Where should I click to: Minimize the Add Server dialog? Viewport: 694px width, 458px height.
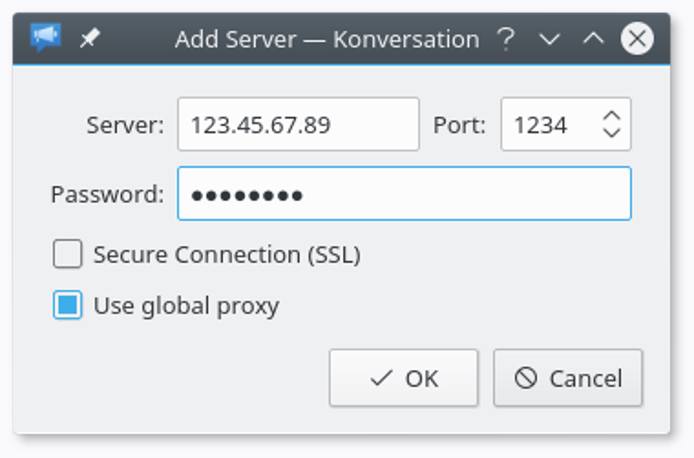pyautogui.click(x=549, y=39)
